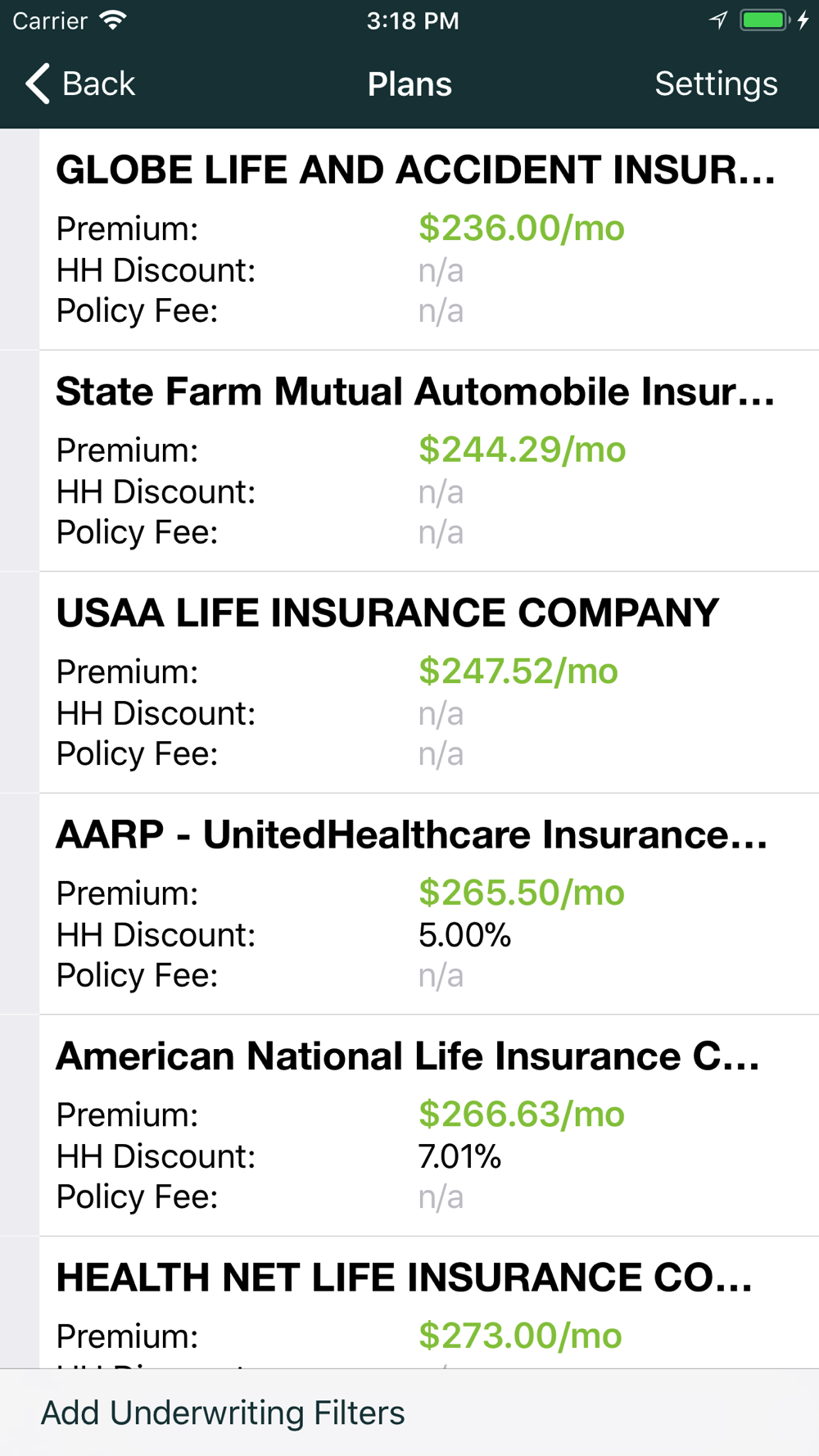Tap the $266.63/mo premium value
This screenshot has height=1456, width=819.
(x=521, y=1115)
